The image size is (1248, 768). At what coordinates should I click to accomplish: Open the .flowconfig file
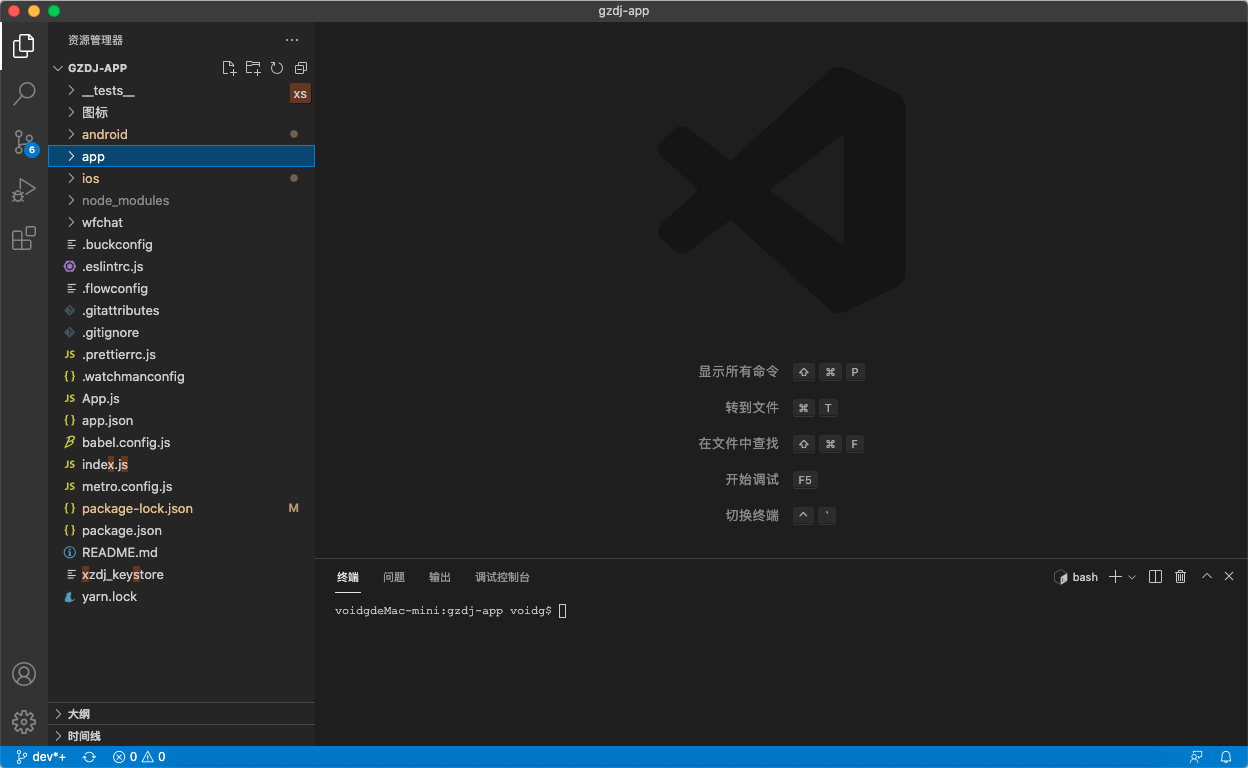point(181,288)
